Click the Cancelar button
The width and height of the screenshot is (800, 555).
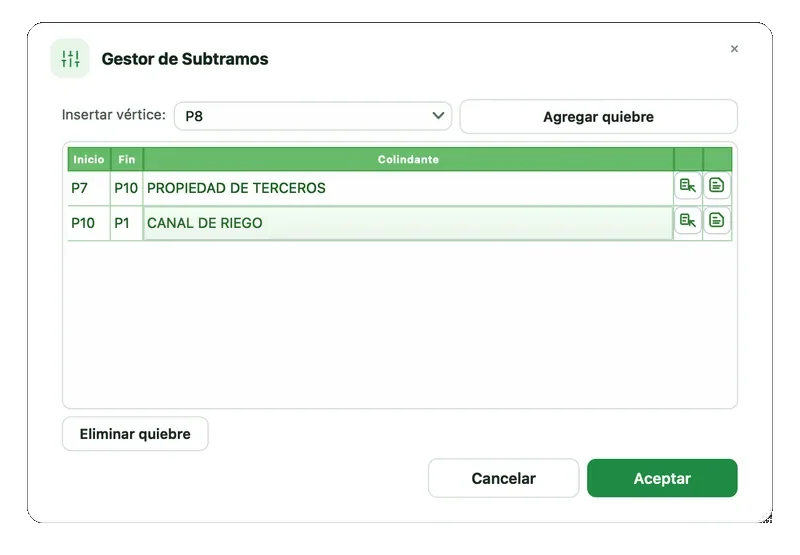coord(504,478)
